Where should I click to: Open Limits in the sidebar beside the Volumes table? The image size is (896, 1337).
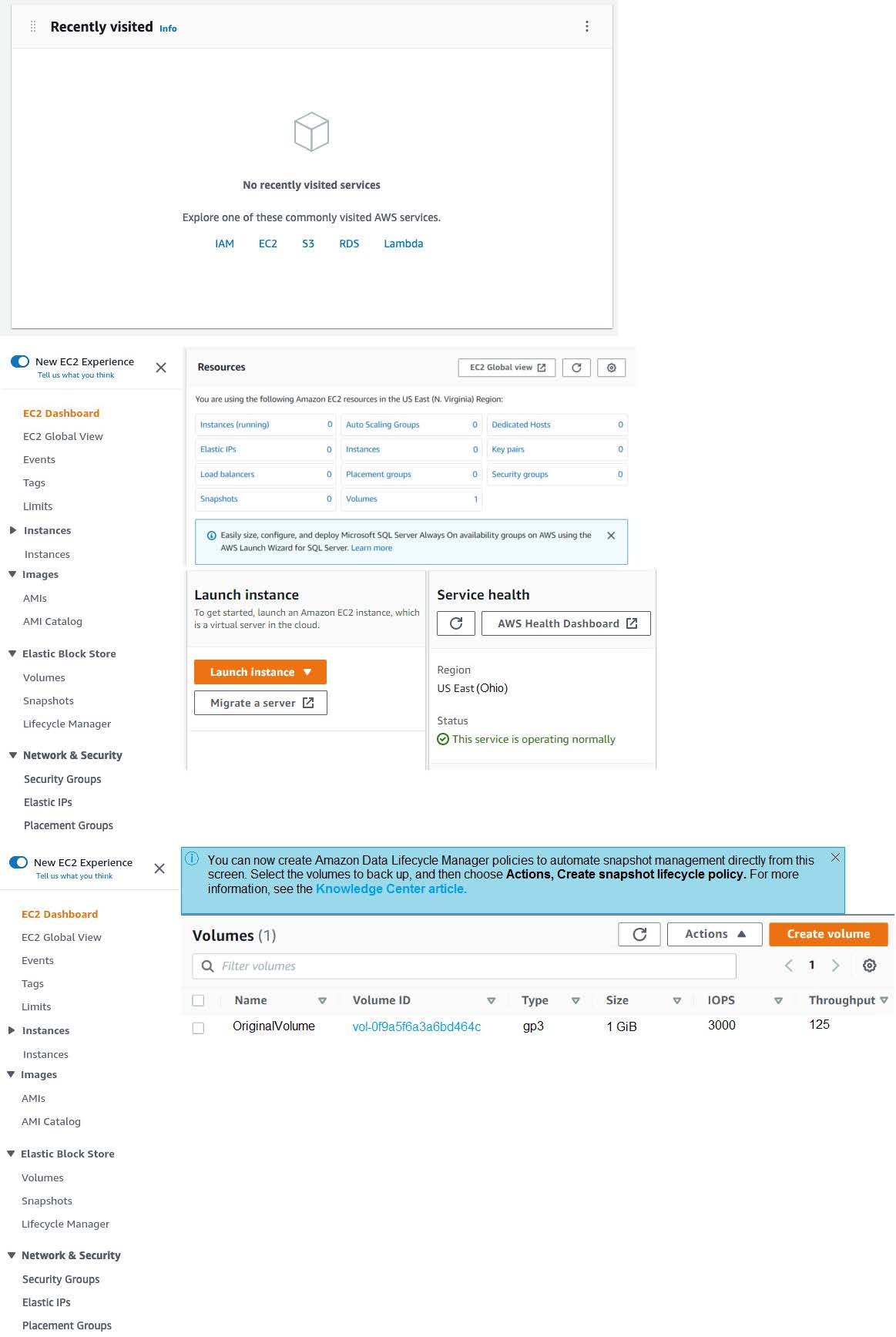(x=36, y=1006)
